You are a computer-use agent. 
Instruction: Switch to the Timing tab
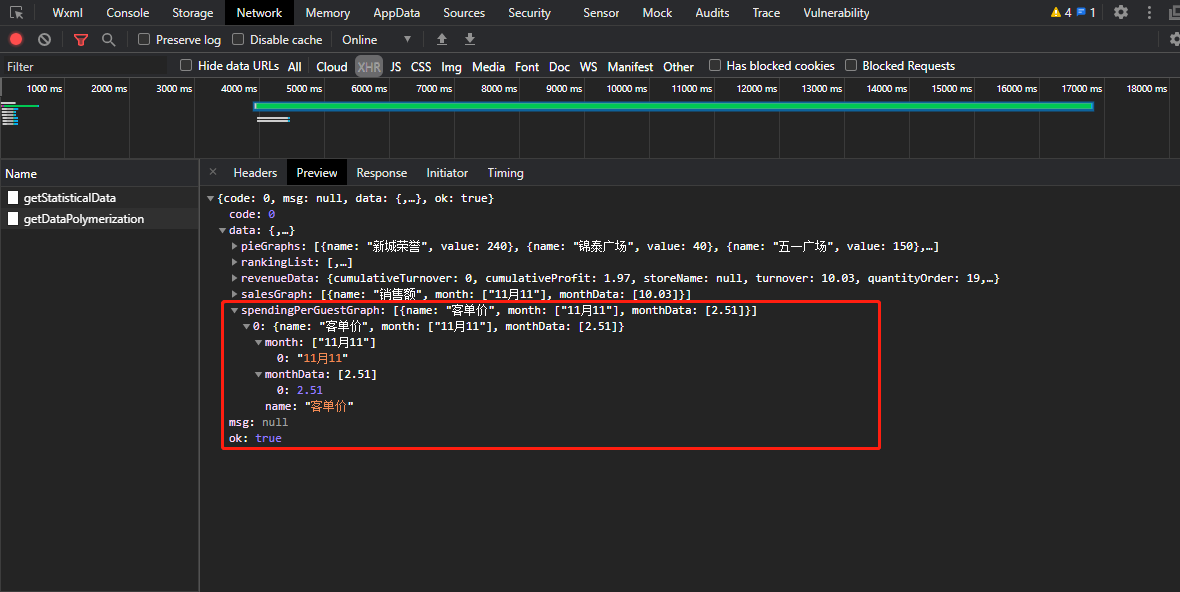pos(505,173)
